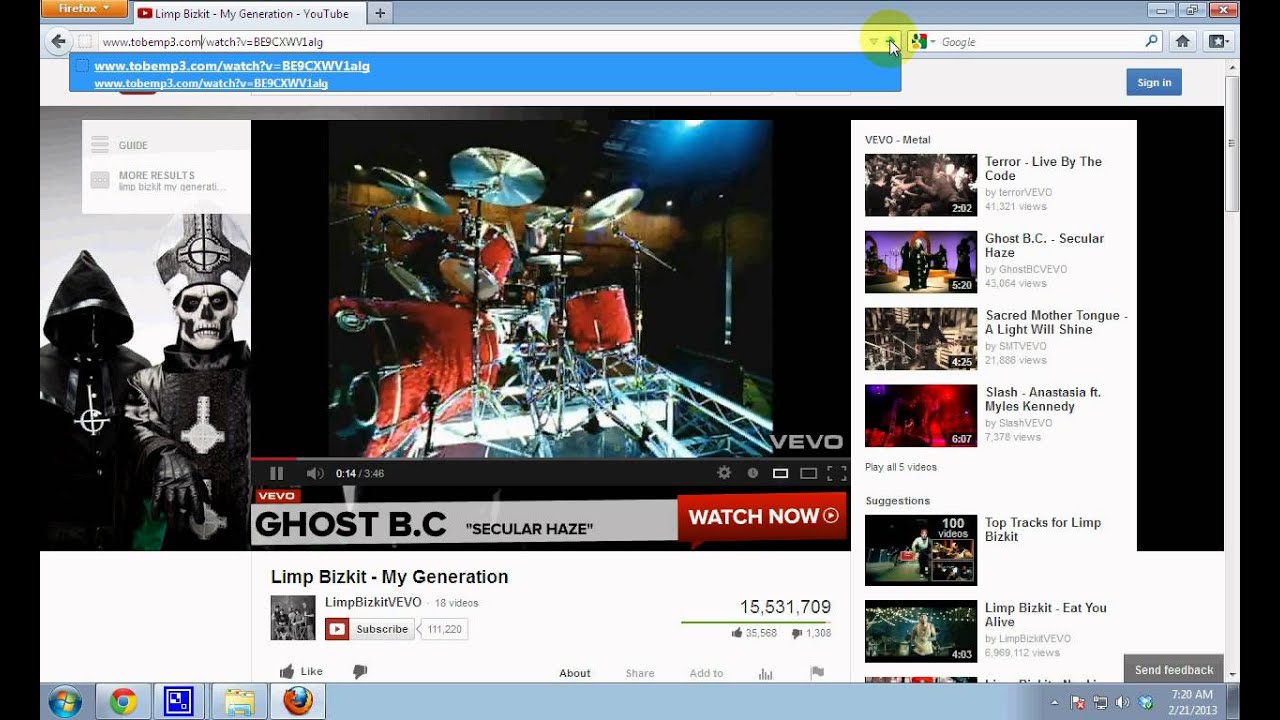
Task: Open Limp Bizkit - Eat You Alive
Action: (x=1046, y=614)
